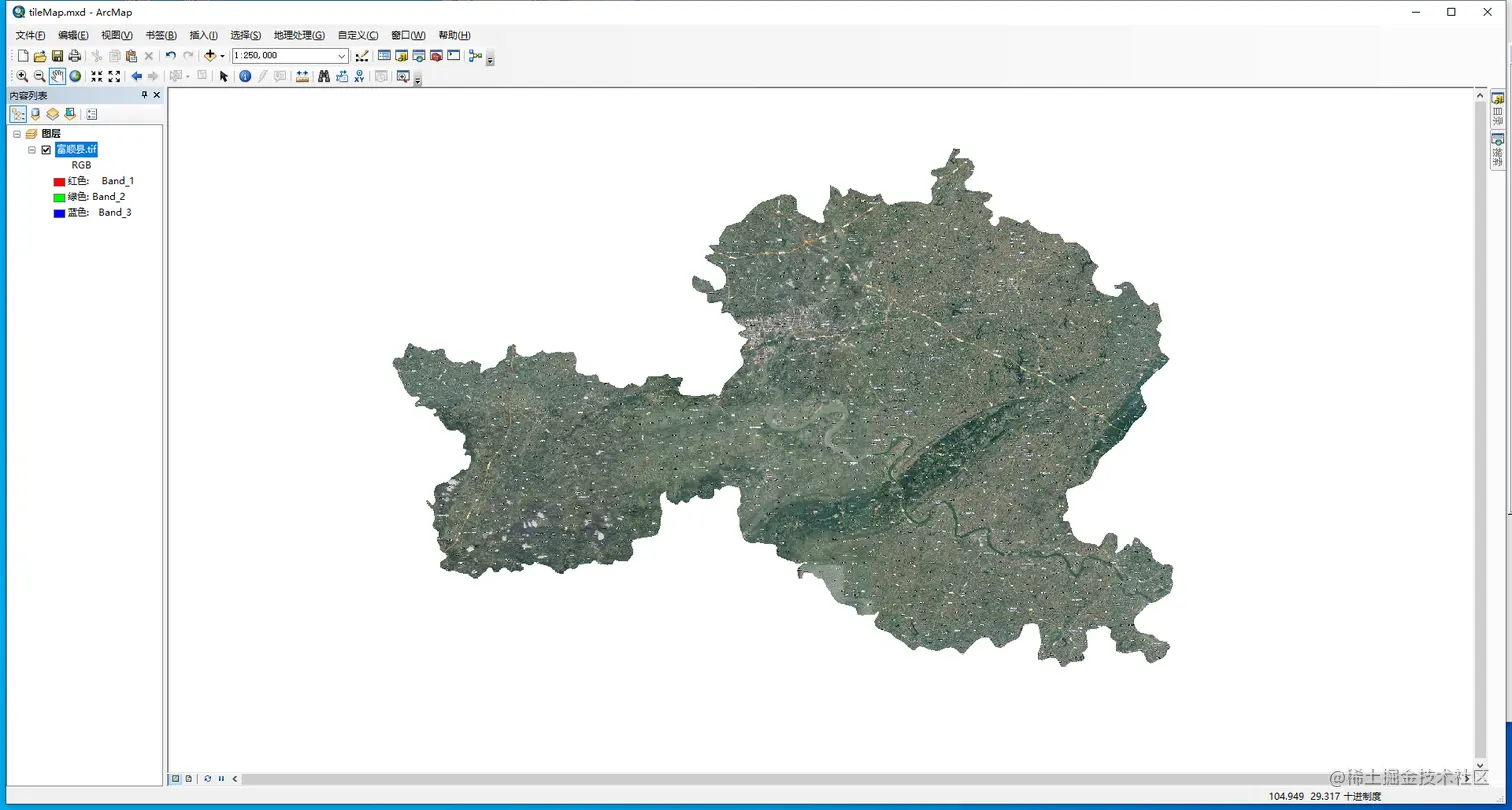Open the 插入(I) menu
This screenshot has width=1512, height=810.
point(203,35)
